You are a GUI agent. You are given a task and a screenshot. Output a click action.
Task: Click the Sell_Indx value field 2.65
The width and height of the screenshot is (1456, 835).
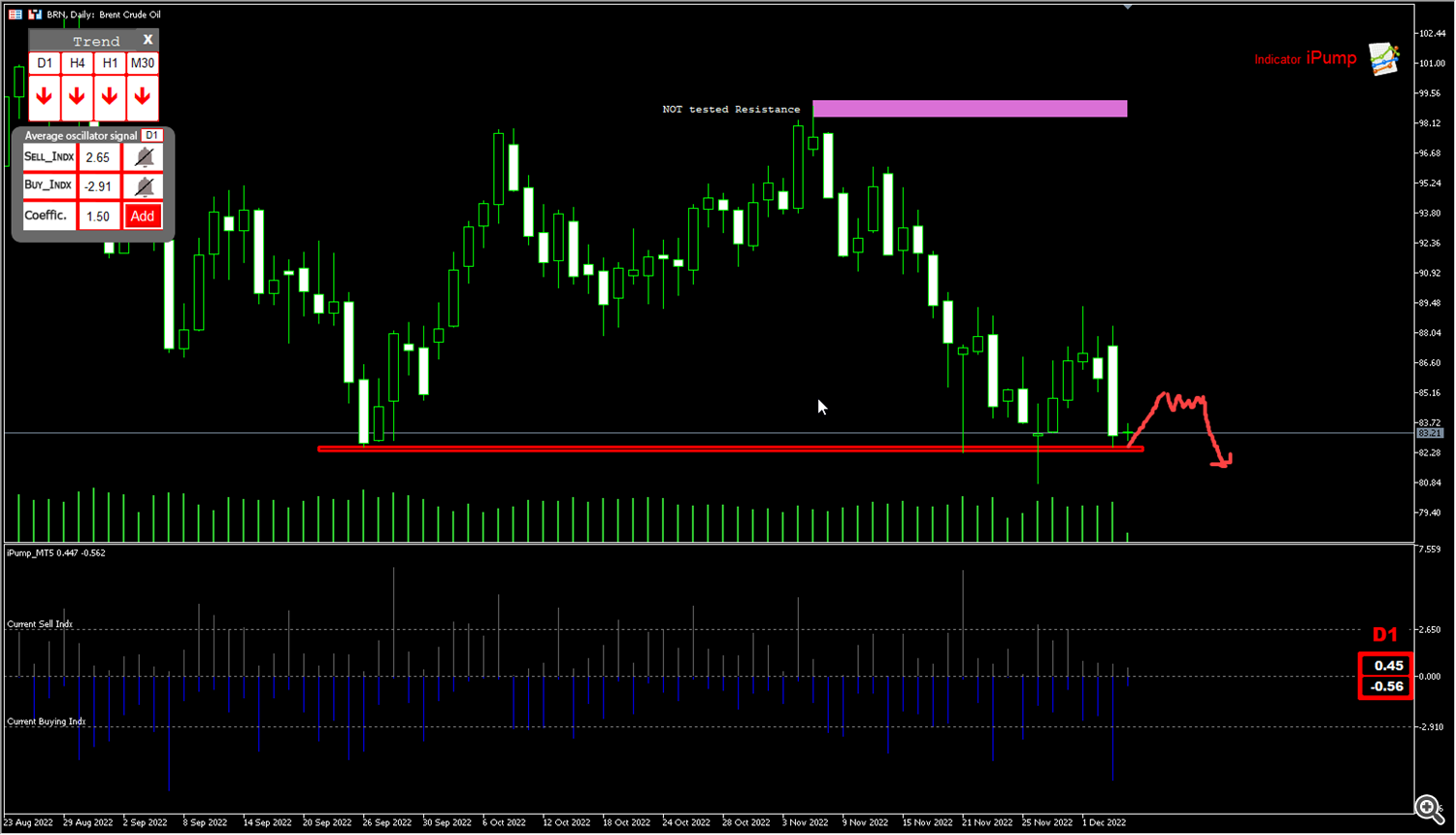click(x=98, y=157)
